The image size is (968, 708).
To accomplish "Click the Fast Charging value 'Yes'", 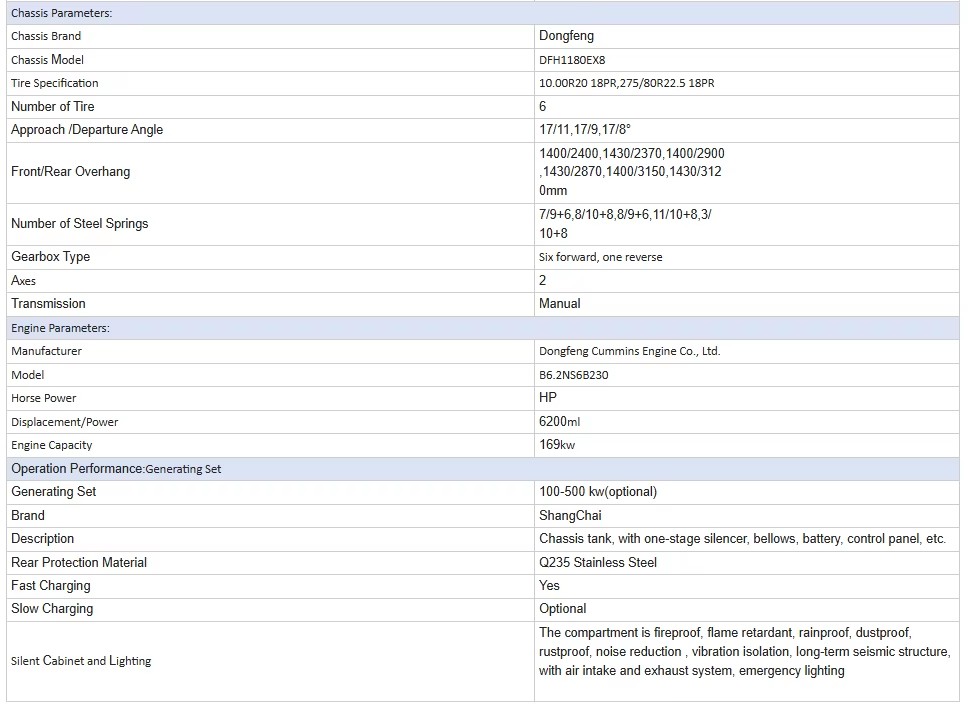I will pos(549,586).
